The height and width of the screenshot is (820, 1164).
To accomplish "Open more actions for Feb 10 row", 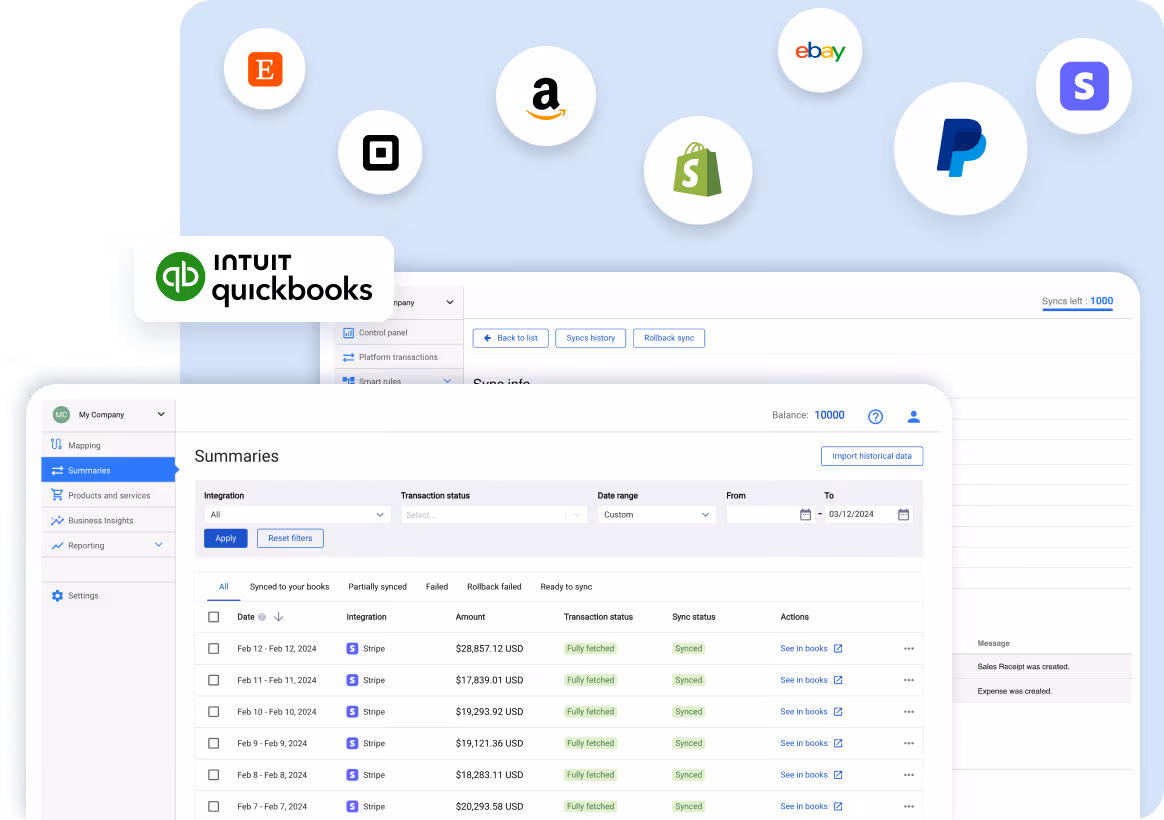I will point(909,712).
